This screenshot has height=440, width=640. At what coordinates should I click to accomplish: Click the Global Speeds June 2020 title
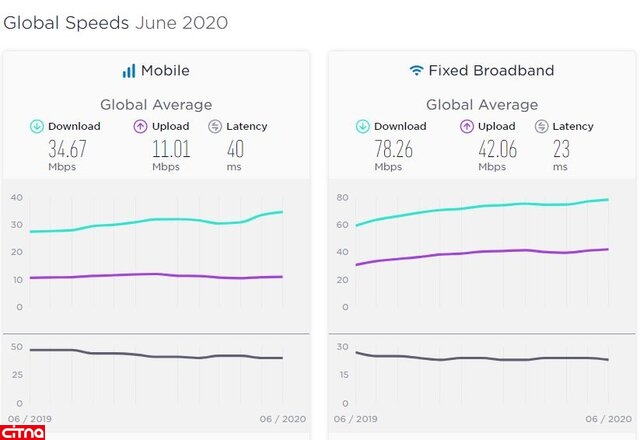pos(114,21)
